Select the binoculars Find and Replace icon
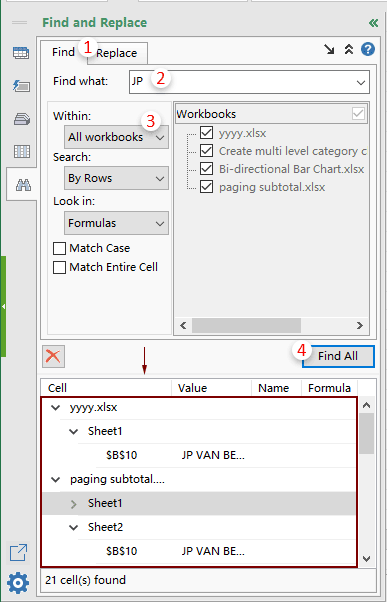This screenshot has width=387, height=602. (23, 185)
